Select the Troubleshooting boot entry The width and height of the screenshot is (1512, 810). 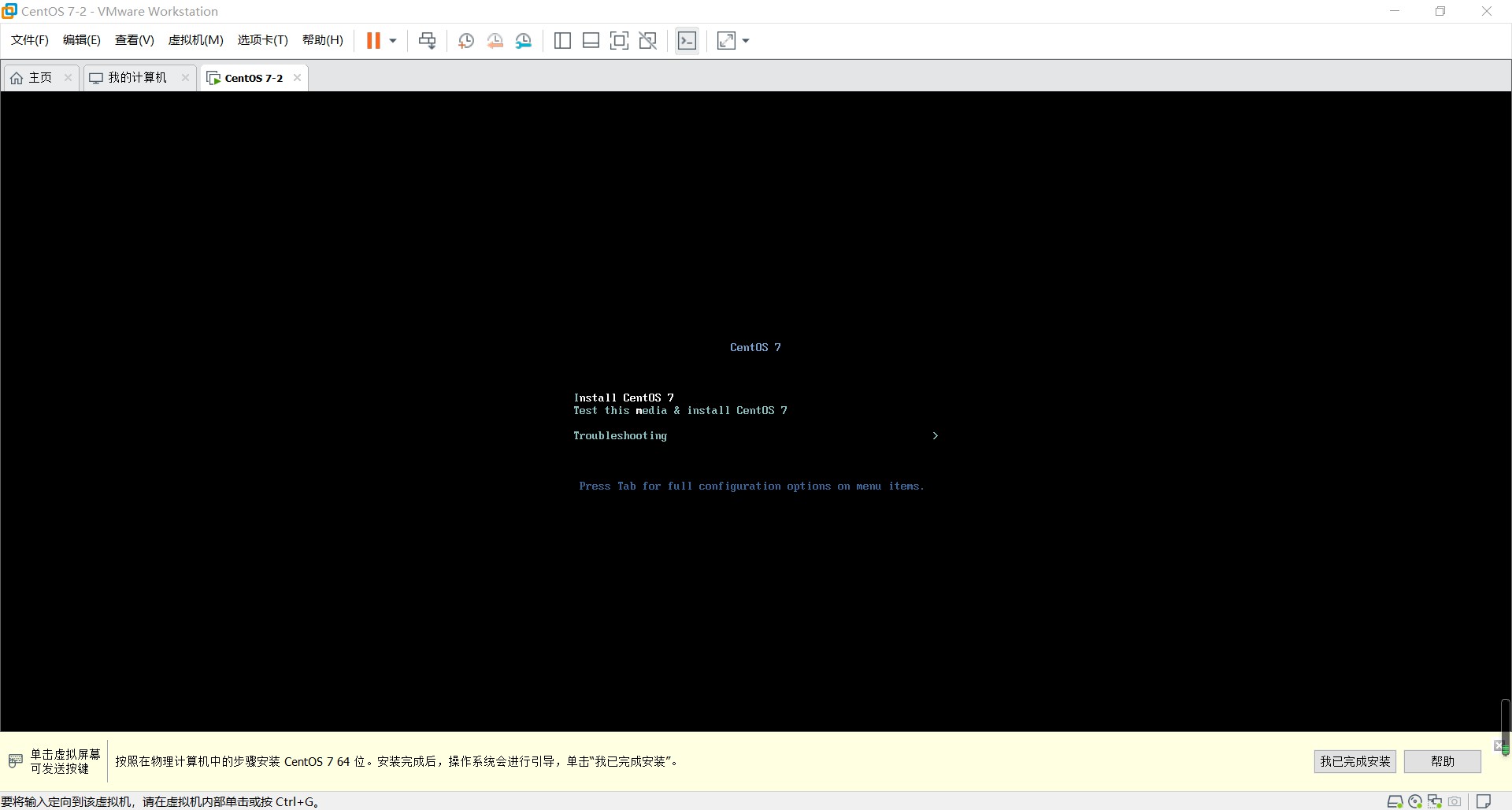pyautogui.click(x=620, y=435)
